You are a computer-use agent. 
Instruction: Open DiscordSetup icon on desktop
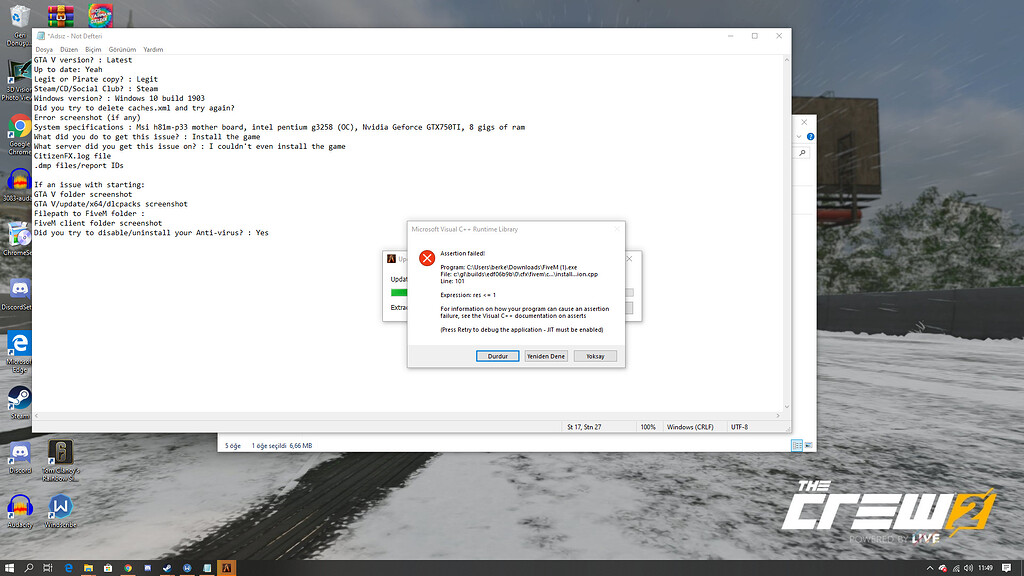(x=20, y=293)
